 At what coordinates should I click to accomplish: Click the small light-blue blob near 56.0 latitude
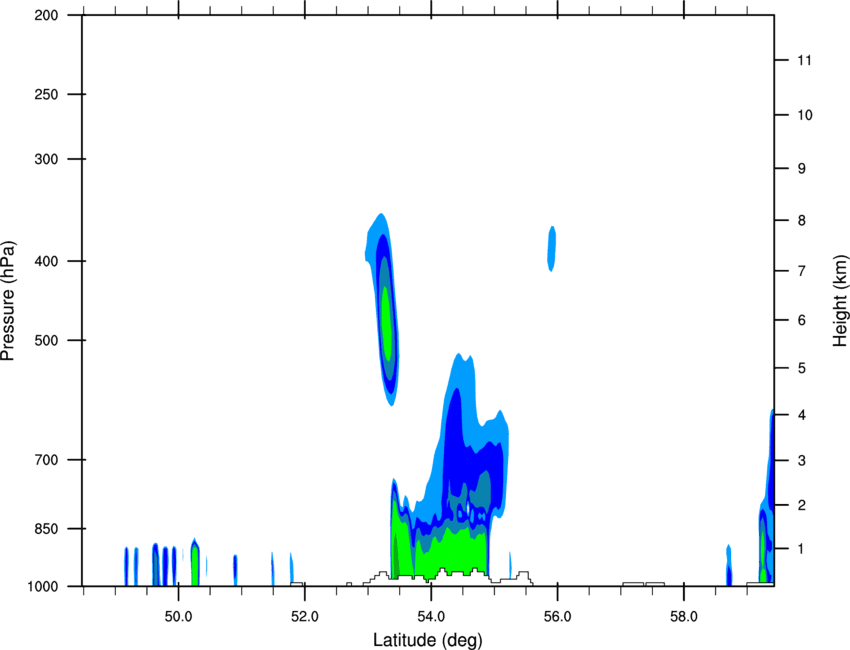552,248
